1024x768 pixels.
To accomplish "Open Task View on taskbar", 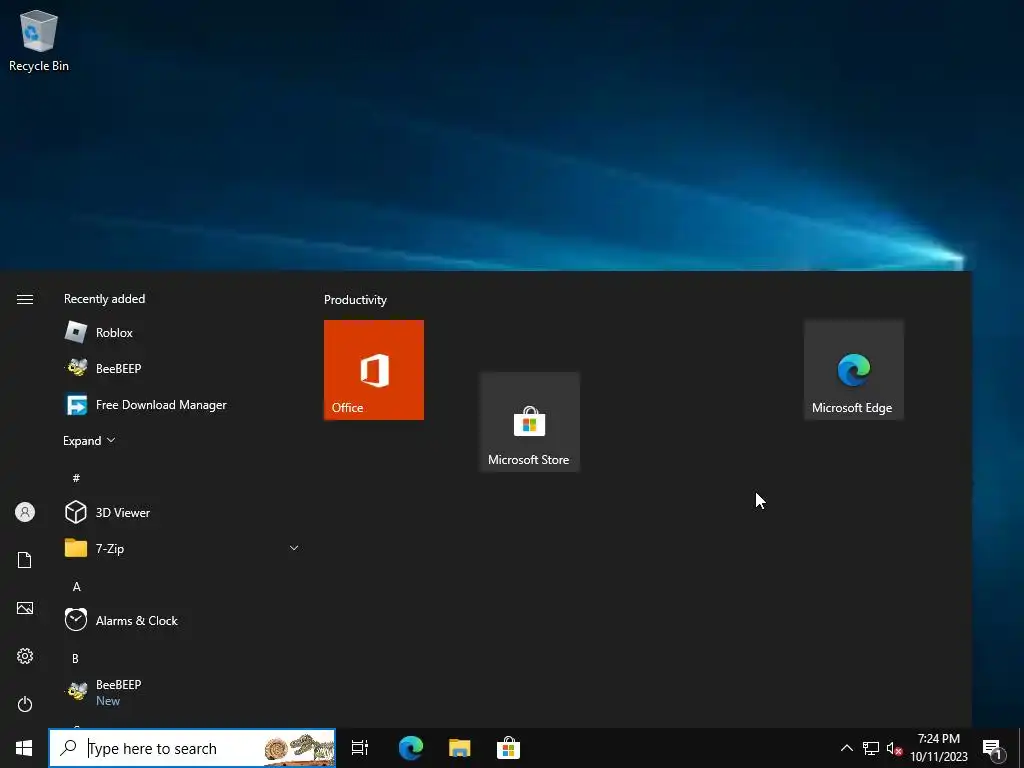I will [360, 748].
